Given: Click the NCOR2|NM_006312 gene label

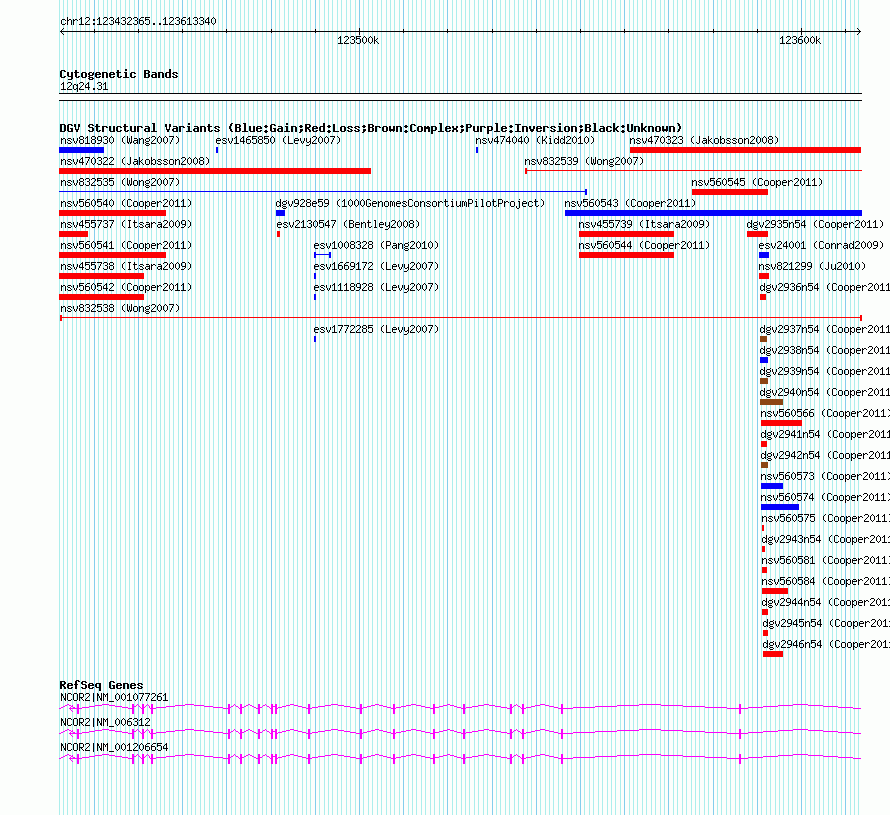Looking at the screenshot, I should 105,722.
